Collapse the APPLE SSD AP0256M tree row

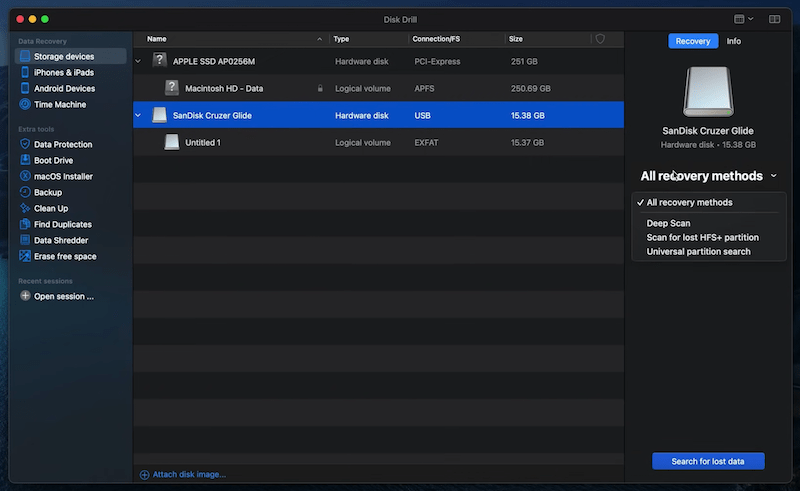click(139, 61)
